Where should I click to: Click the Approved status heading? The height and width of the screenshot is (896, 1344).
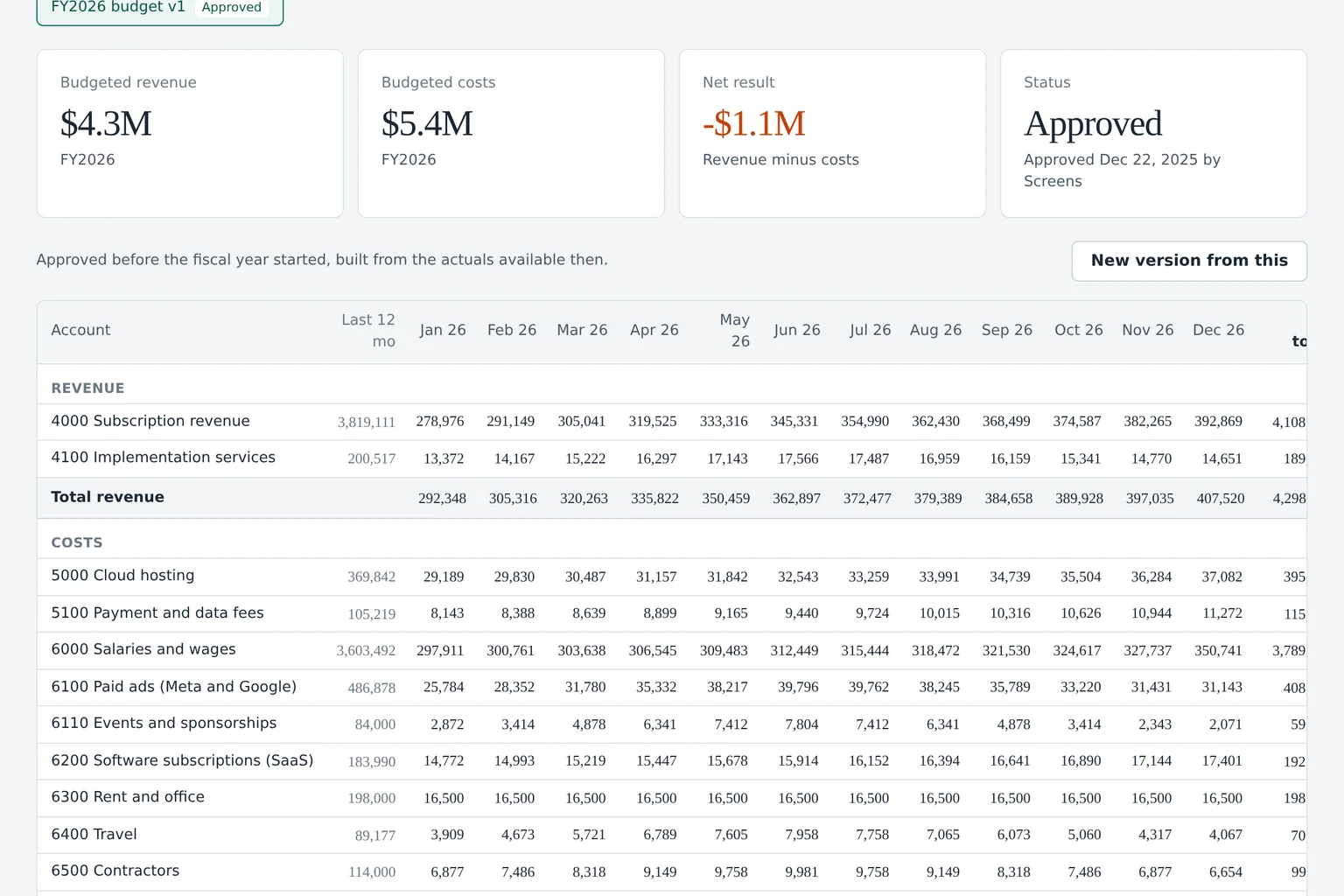[1093, 123]
